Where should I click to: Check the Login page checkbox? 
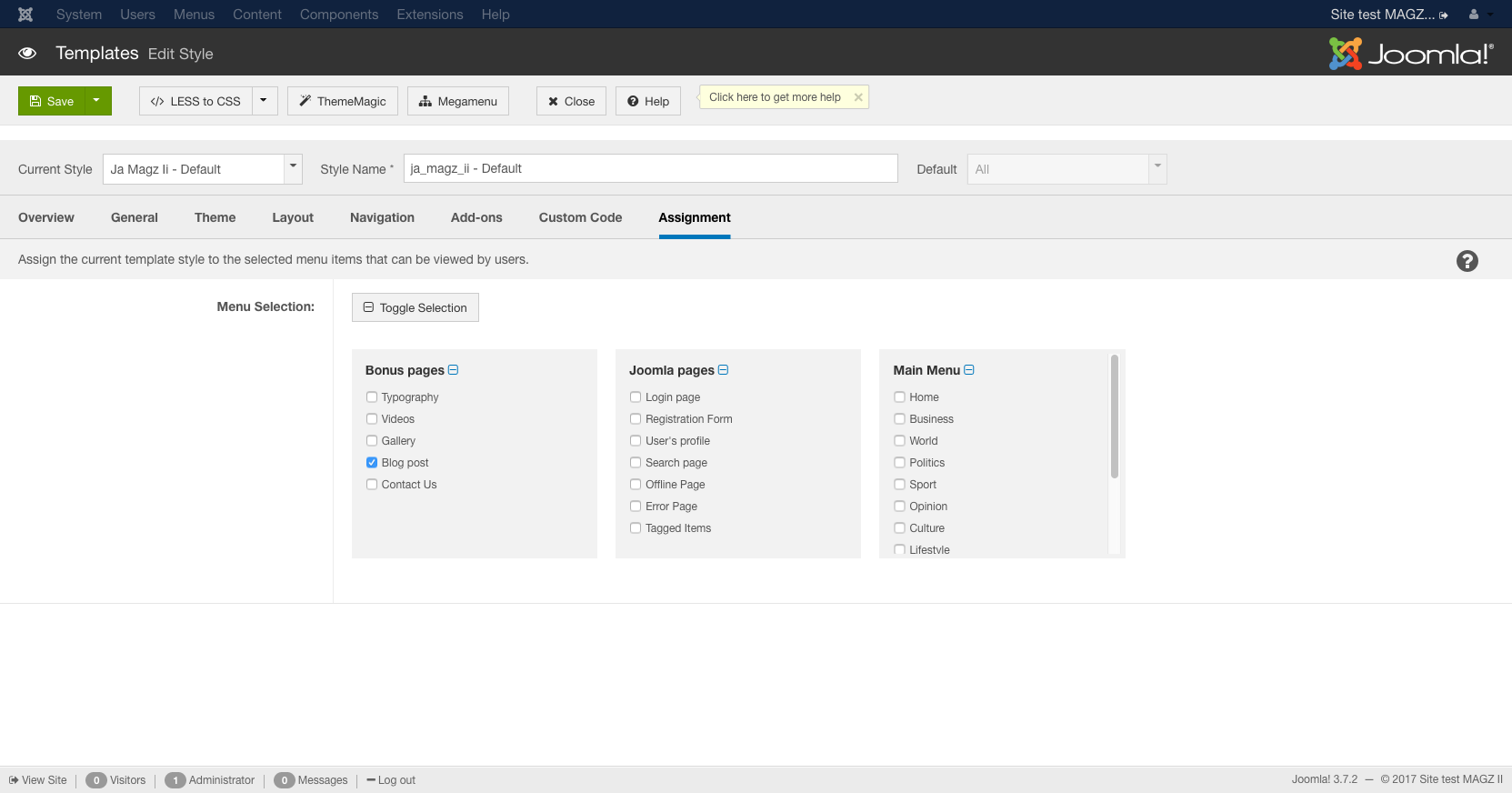tap(636, 396)
